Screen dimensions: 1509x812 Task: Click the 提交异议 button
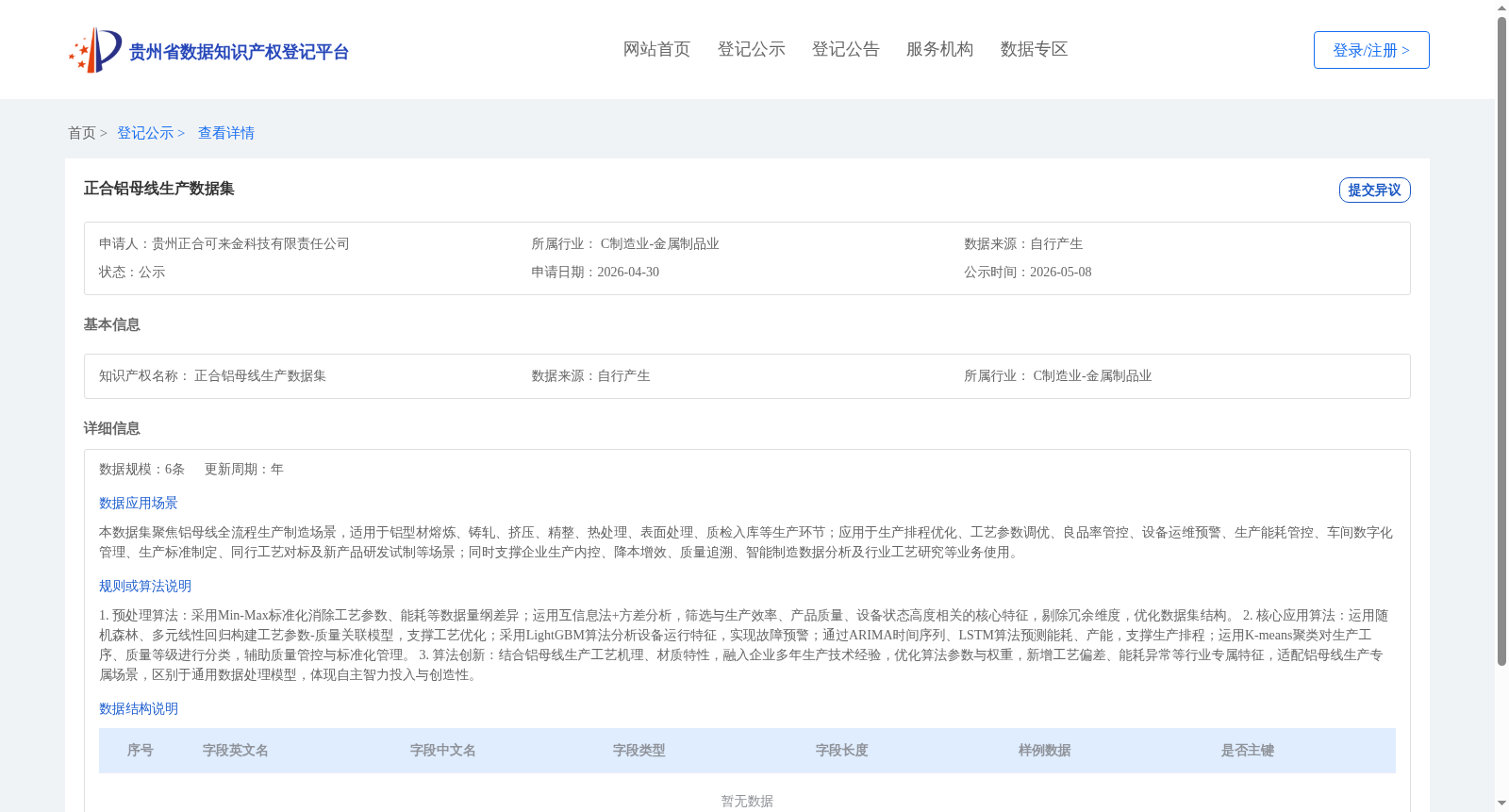(x=1374, y=190)
